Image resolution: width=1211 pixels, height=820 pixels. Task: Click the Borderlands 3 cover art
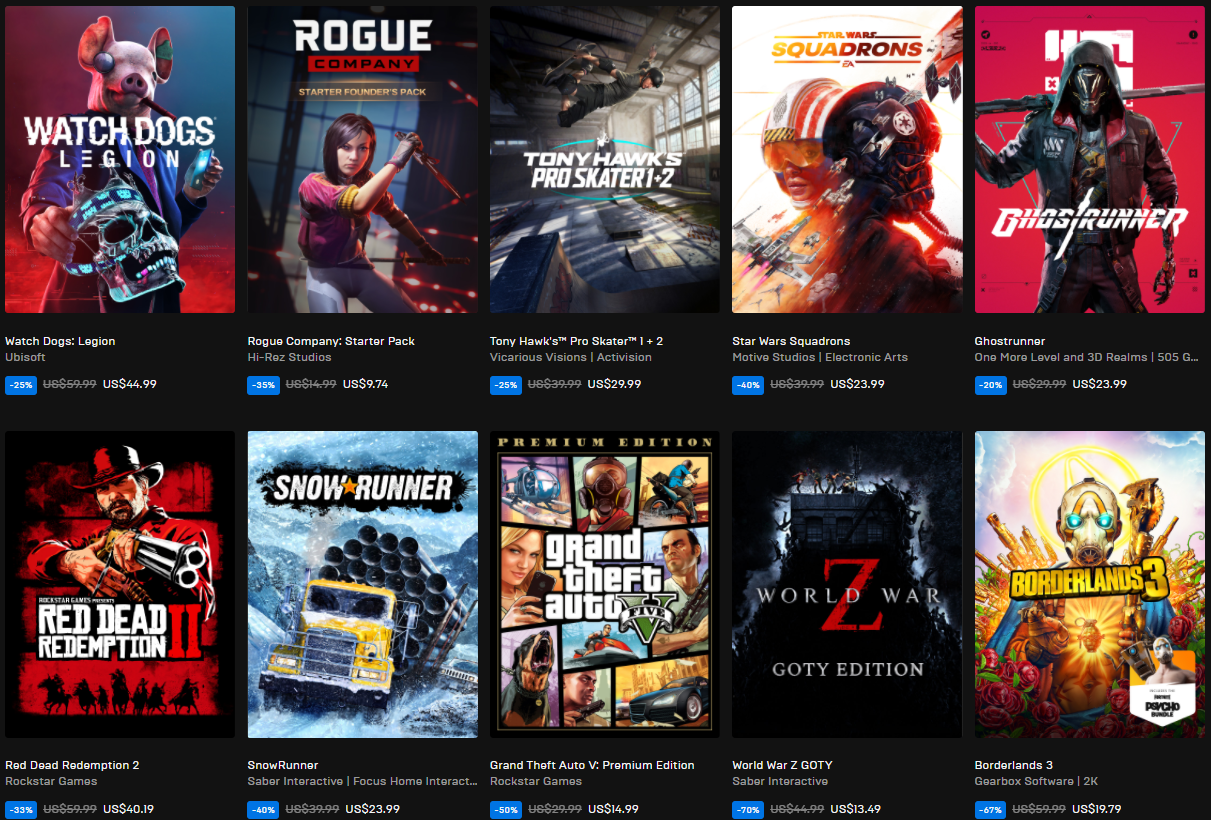pos(1089,585)
